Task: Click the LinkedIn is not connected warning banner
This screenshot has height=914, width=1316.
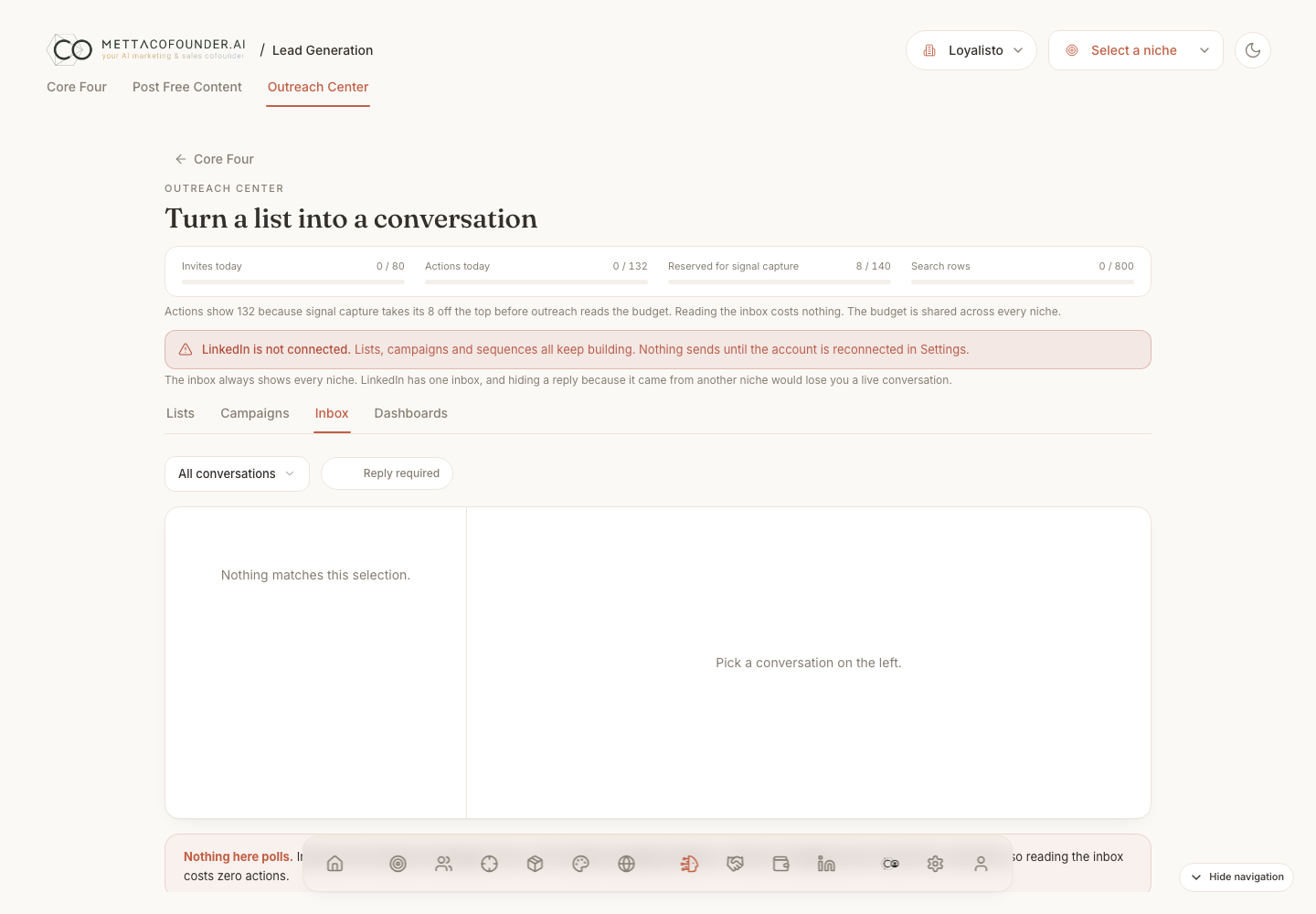Action: pyautogui.click(x=658, y=349)
